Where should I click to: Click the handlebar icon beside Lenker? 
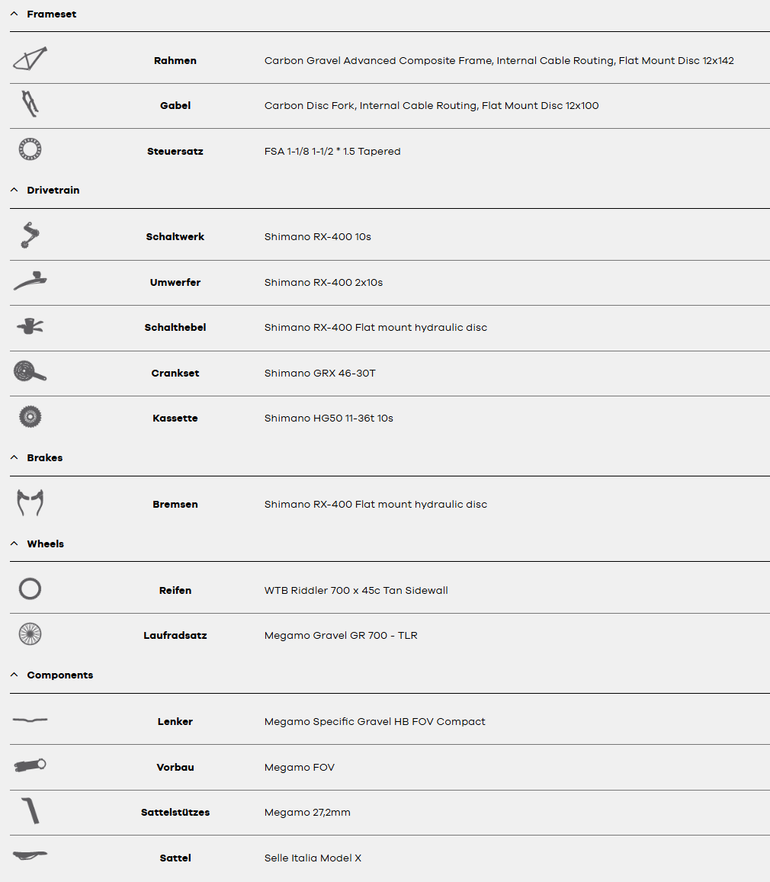[30, 720]
